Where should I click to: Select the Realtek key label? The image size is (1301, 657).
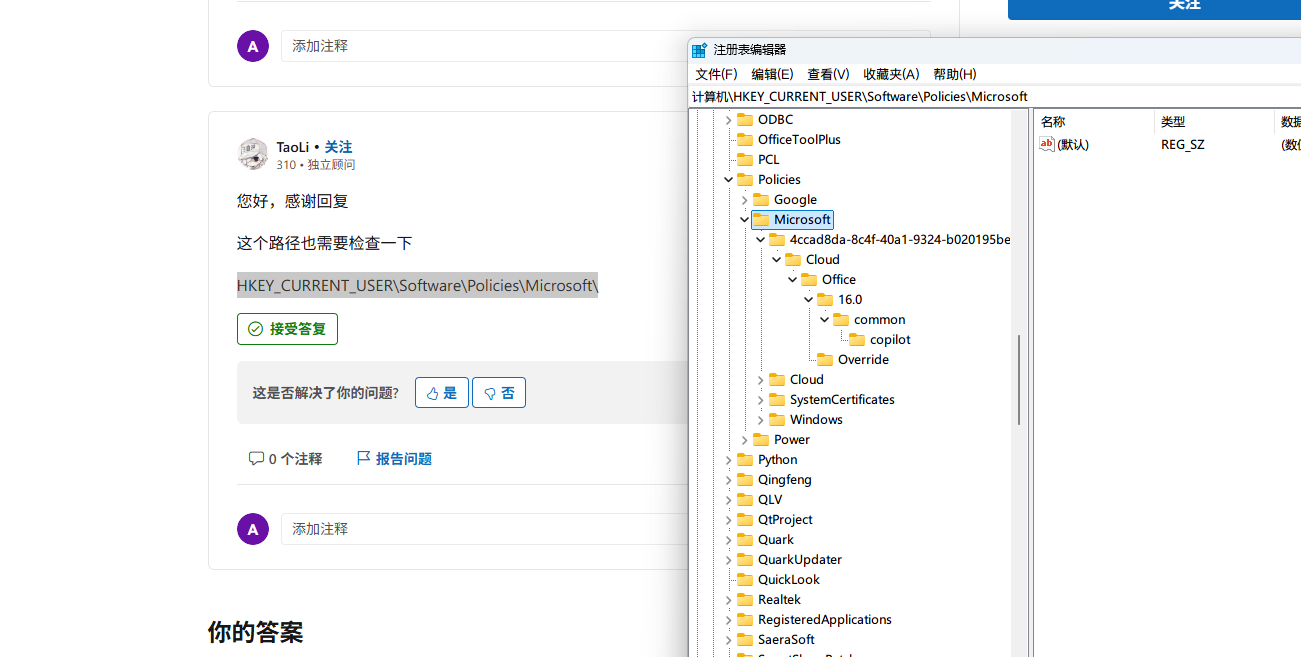click(779, 600)
